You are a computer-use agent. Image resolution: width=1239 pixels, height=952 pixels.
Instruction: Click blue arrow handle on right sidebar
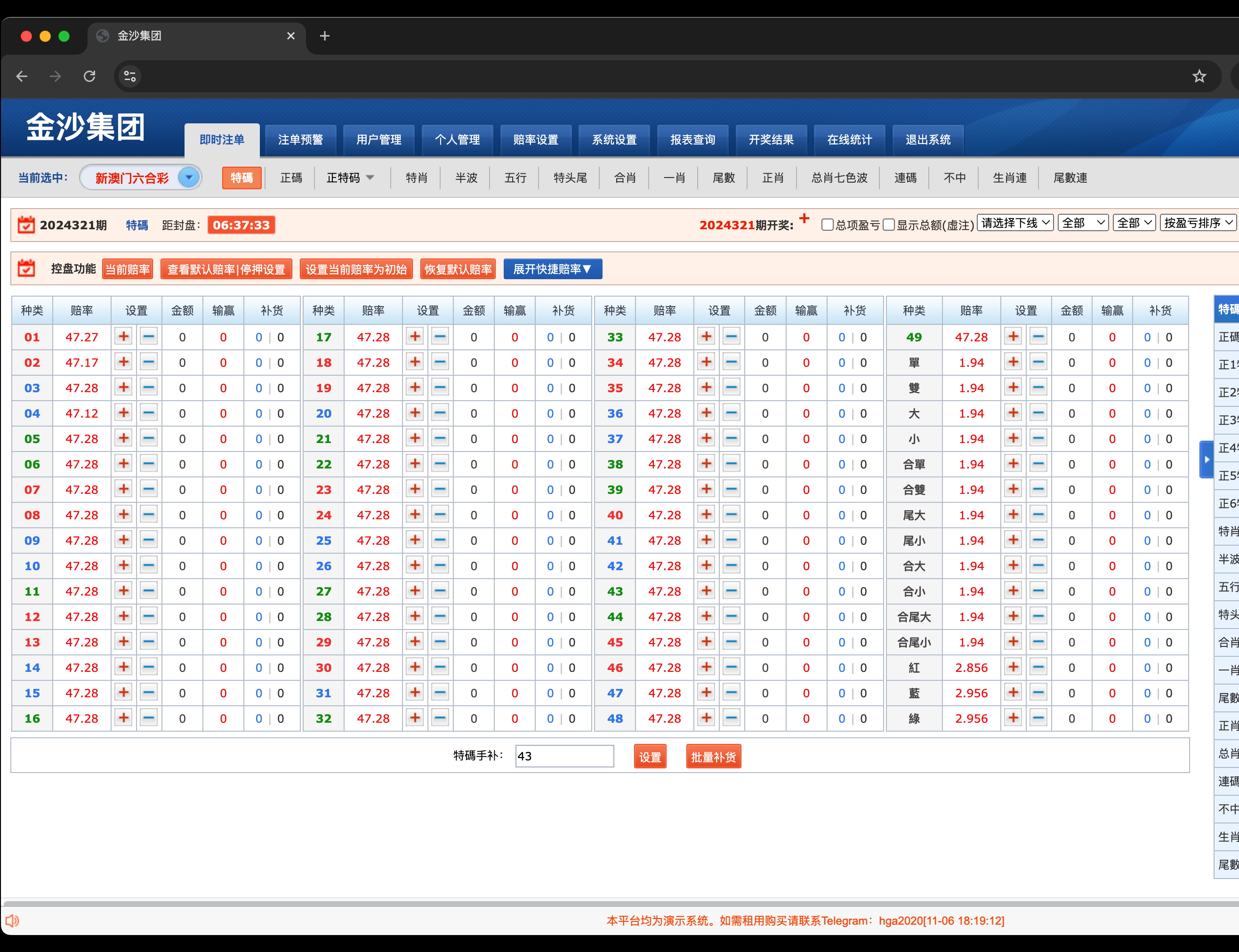click(1206, 460)
